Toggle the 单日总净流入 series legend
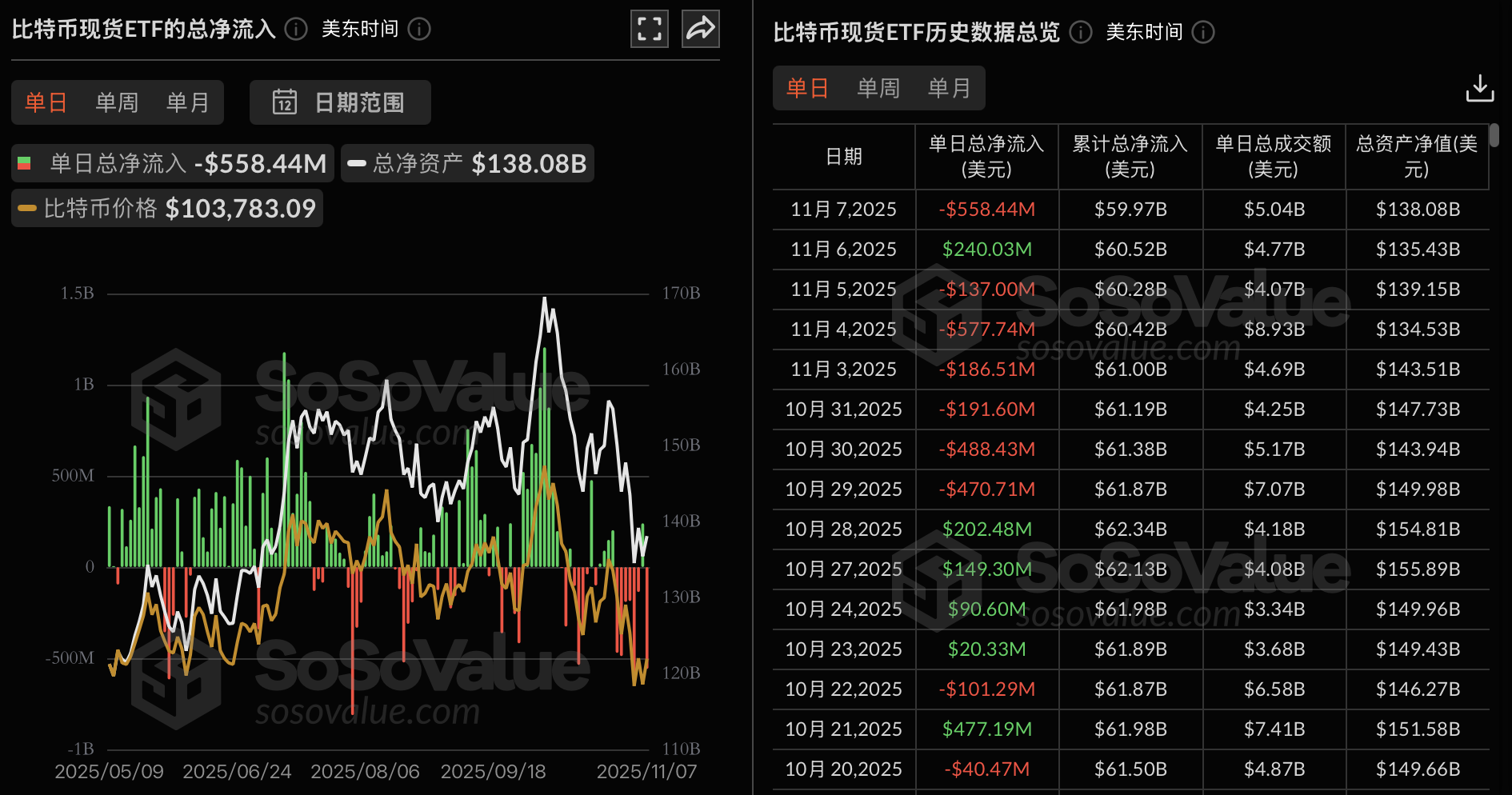1512x795 pixels. [x=170, y=162]
